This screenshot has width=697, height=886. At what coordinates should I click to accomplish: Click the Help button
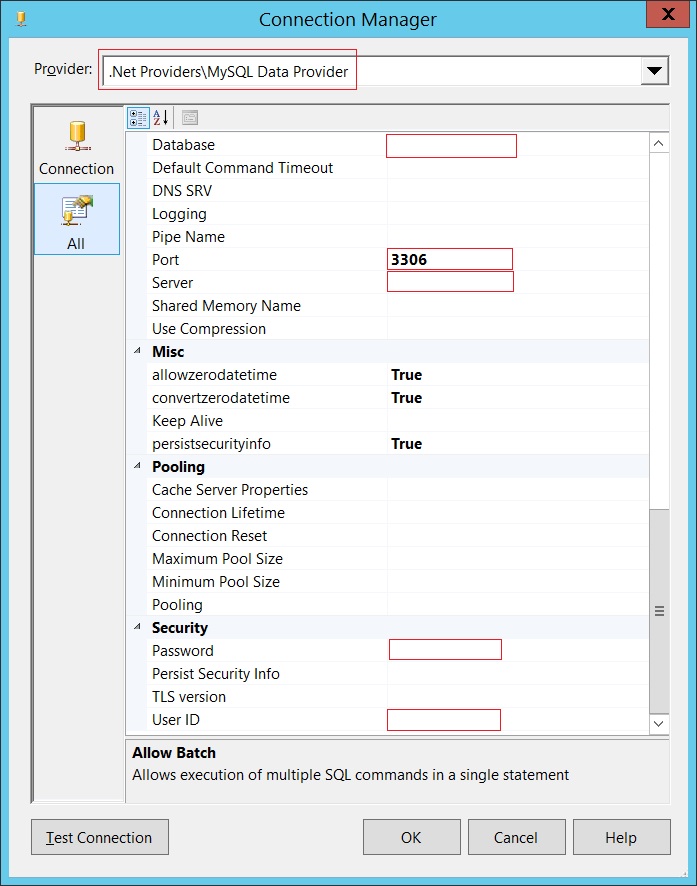(621, 837)
